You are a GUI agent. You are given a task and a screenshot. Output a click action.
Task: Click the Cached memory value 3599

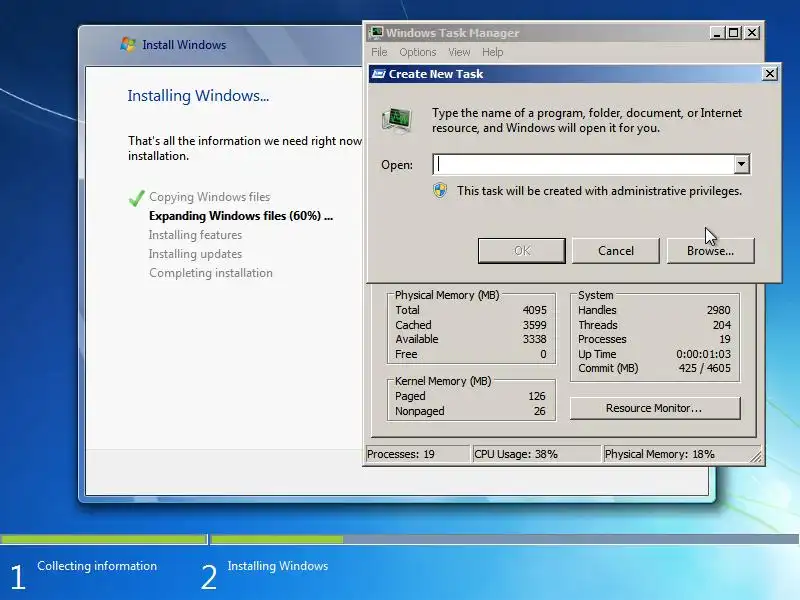[534, 325]
